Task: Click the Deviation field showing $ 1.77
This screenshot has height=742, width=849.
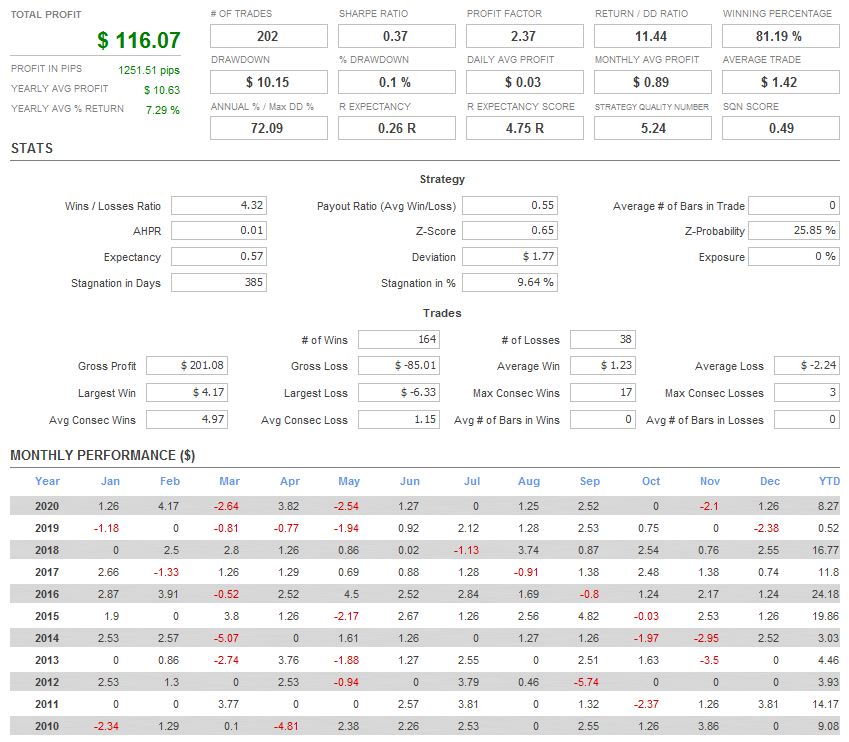Action: coord(510,257)
